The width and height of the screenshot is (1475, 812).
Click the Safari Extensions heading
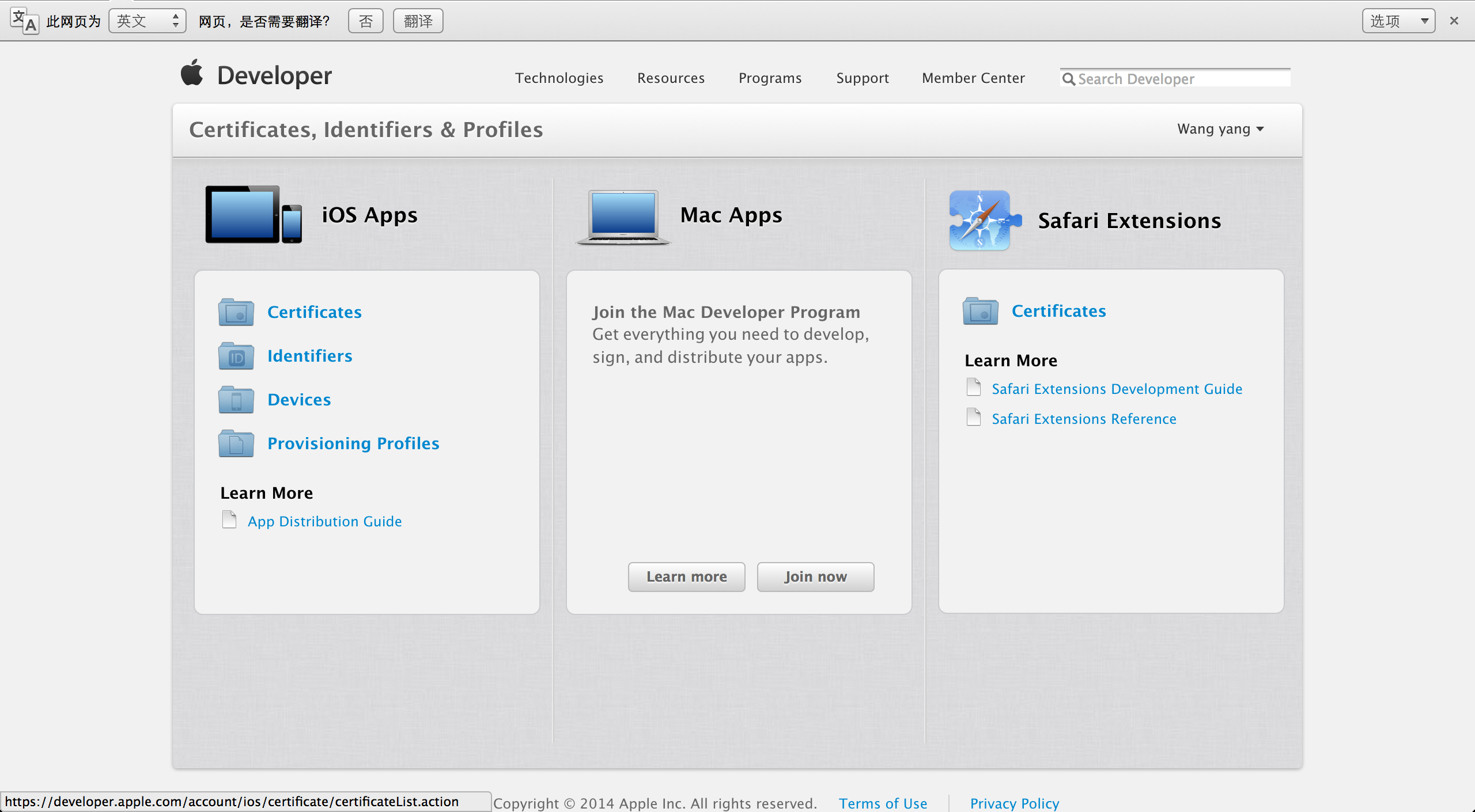[x=1129, y=221]
